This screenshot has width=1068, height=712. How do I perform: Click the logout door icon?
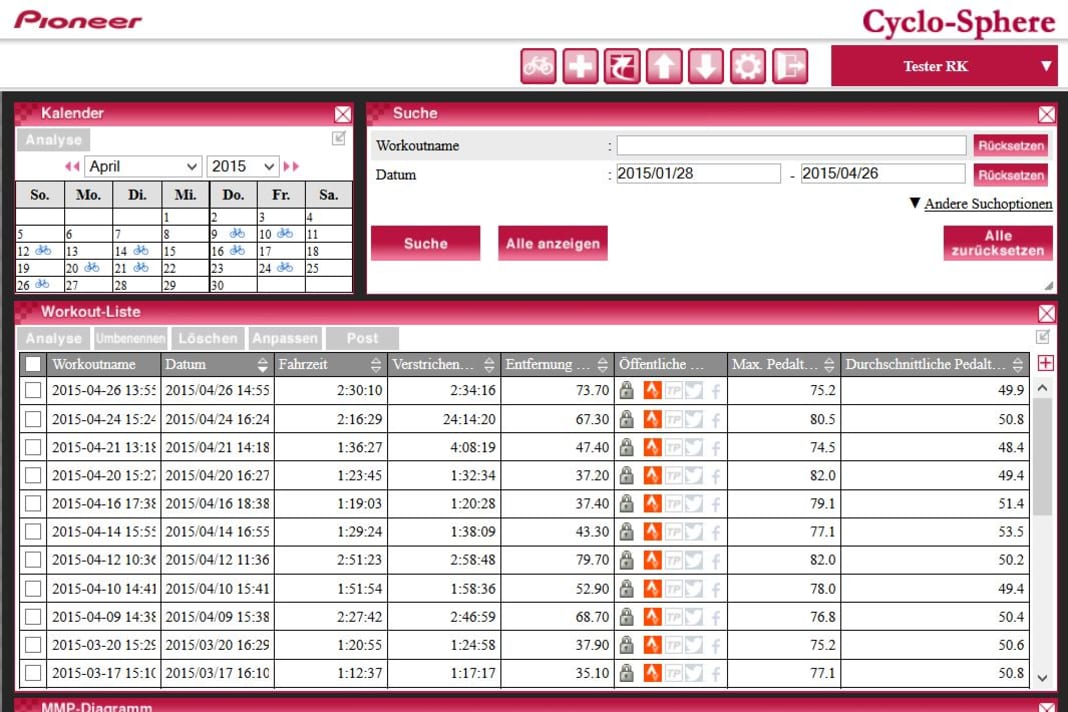[x=790, y=67]
